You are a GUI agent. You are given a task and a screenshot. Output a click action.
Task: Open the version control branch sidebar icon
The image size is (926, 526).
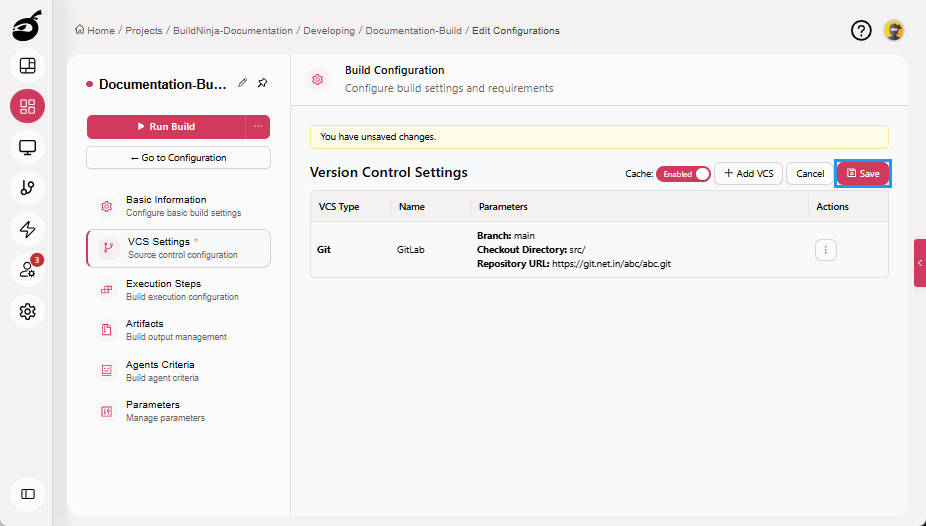pos(27,188)
